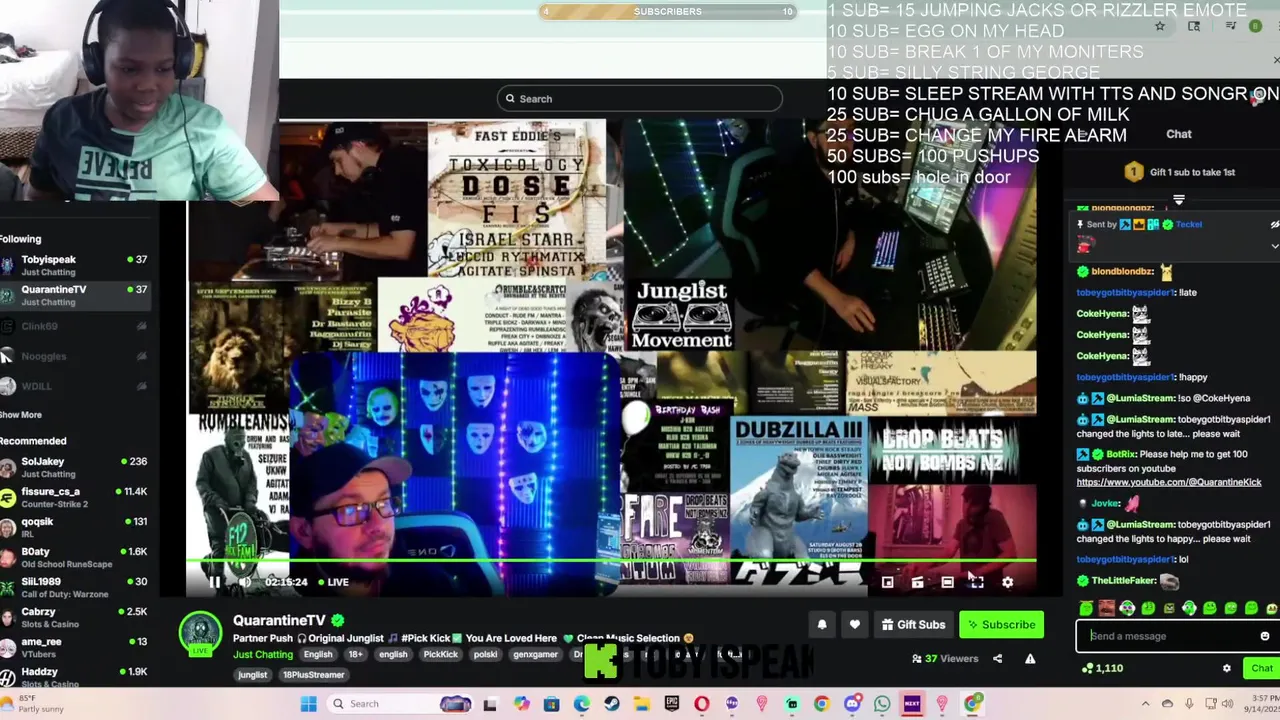Open Haddzy recommended channel

click(x=75, y=677)
